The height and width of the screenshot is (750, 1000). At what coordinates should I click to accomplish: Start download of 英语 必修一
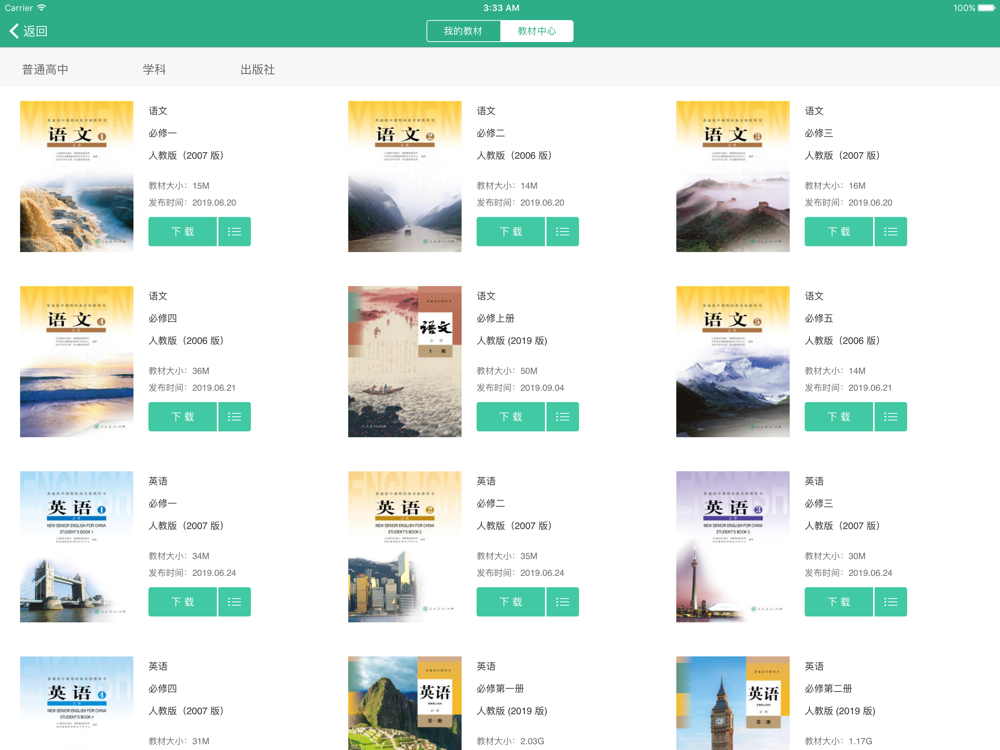coord(182,601)
